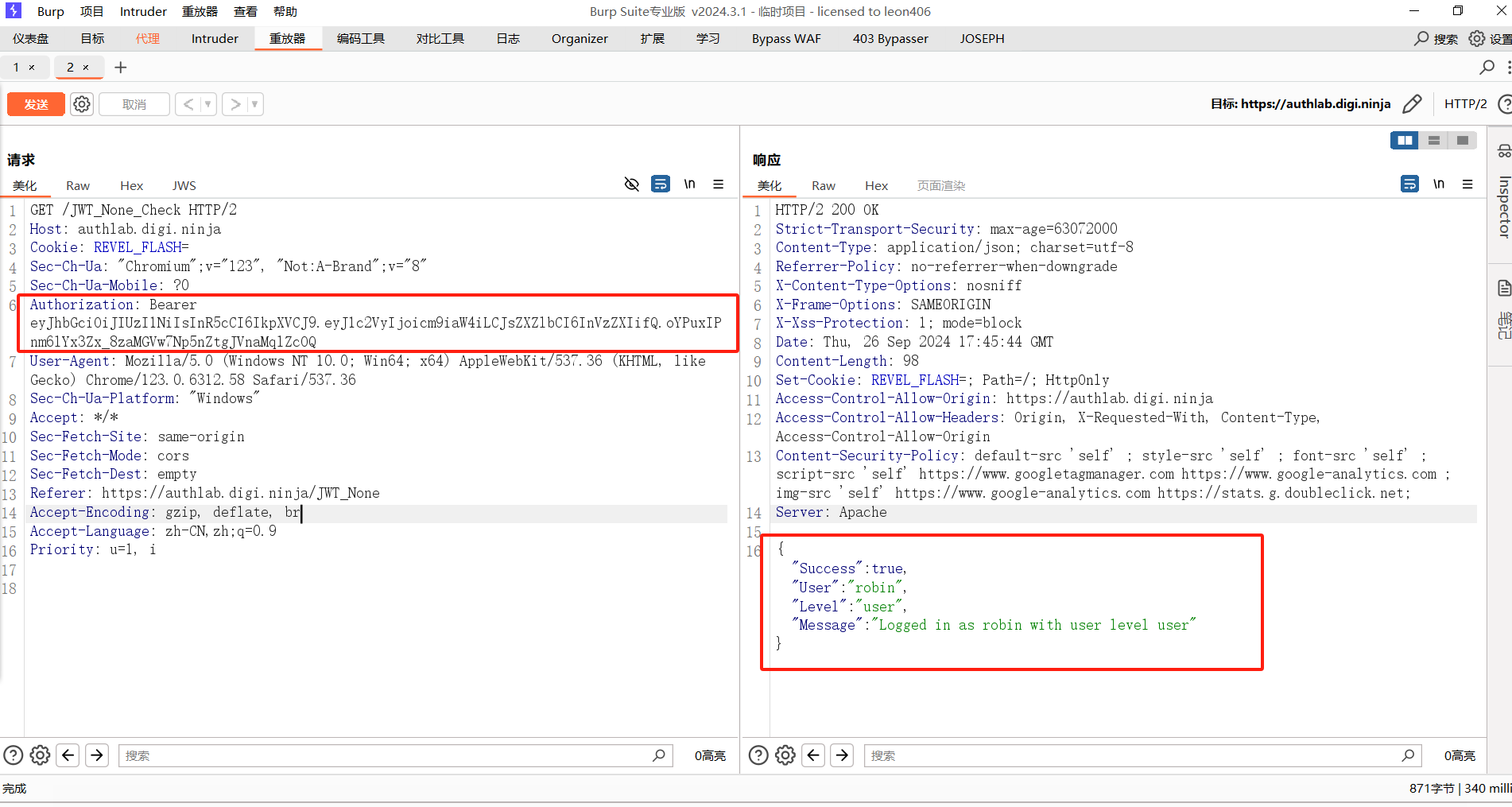The height and width of the screenshot is (807, 1512).
Task: Go to previous request search match
Action: pos(68,755)
